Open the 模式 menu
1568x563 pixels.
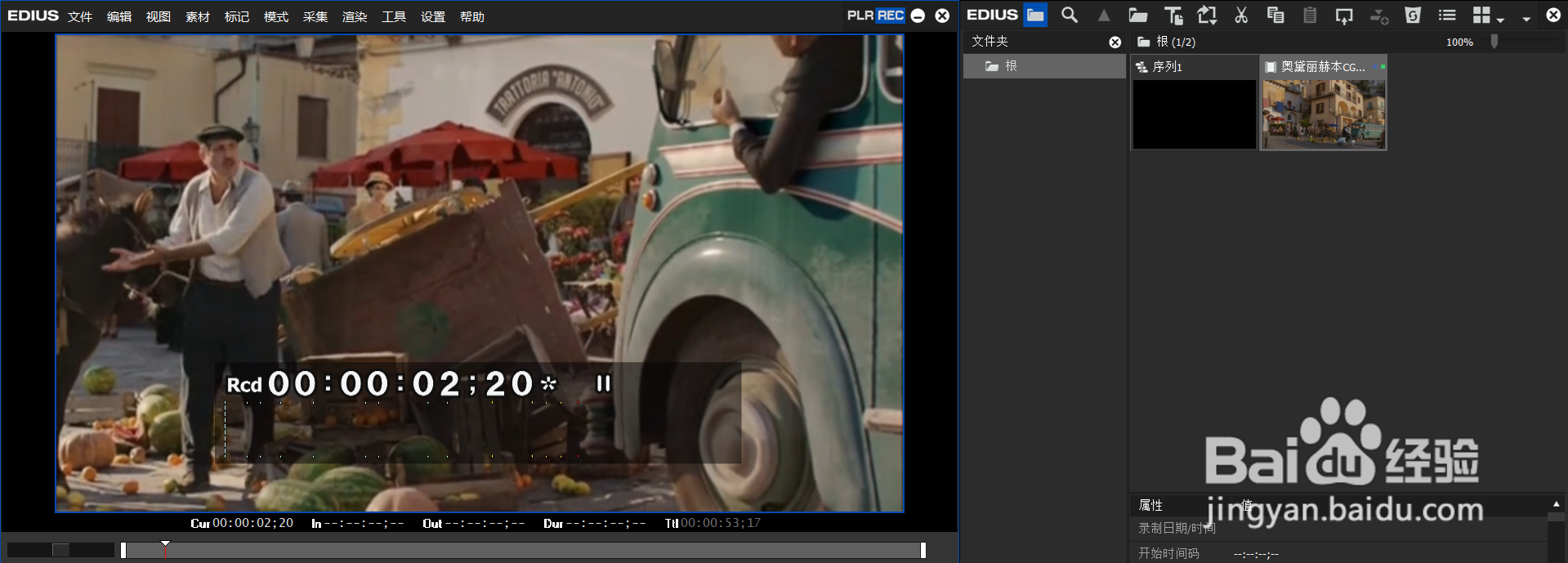pyautogui.click(x=276, y=16)
